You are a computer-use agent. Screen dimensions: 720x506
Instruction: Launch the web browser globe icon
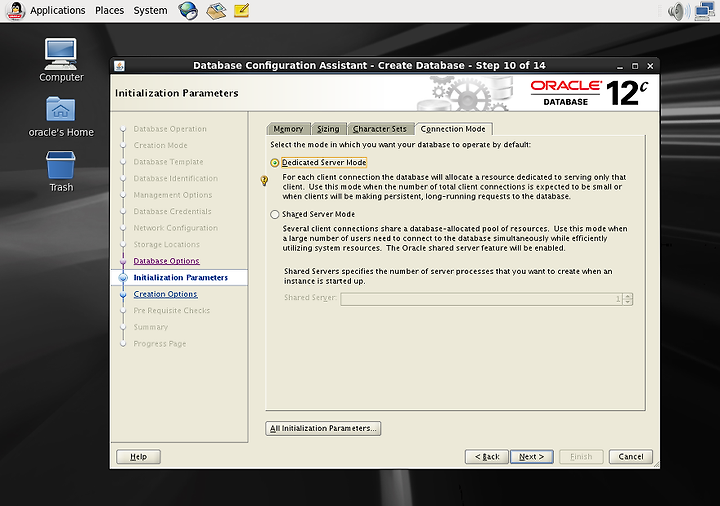click(188, 11)
